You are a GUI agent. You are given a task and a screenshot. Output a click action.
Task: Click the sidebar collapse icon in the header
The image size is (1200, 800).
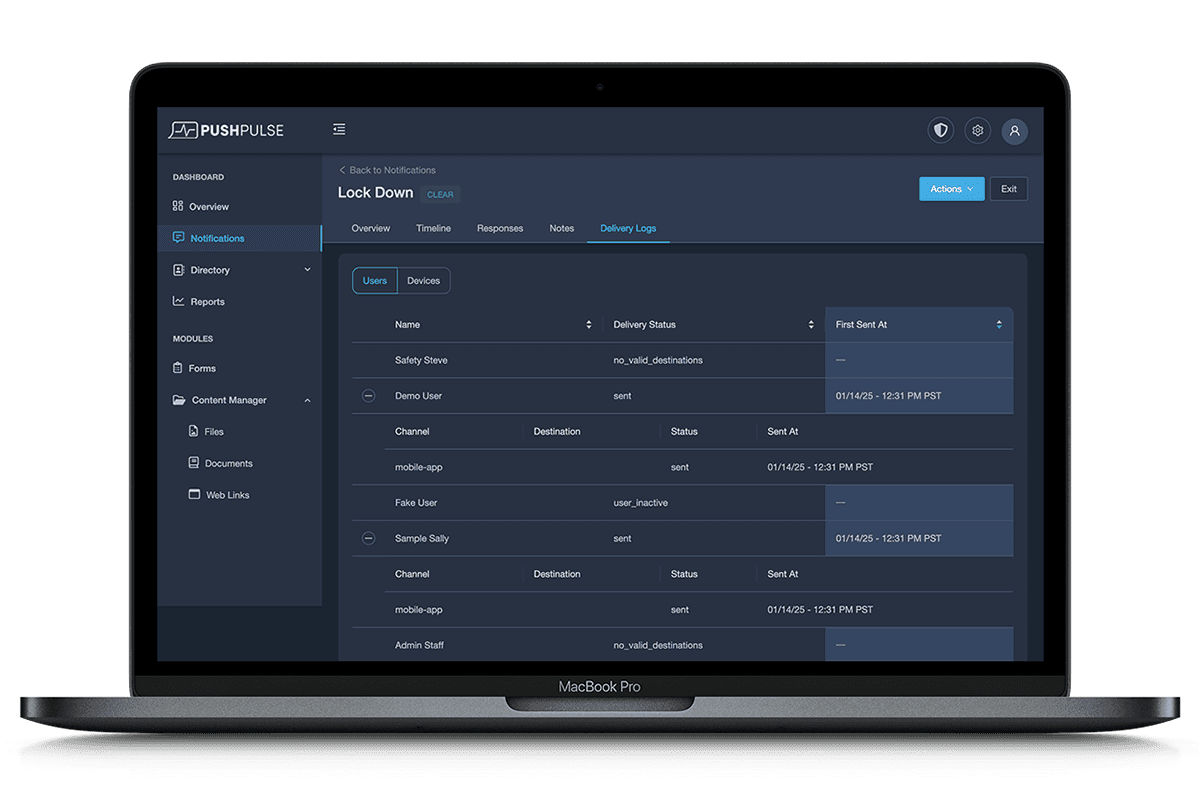click(x=338, y=128)
